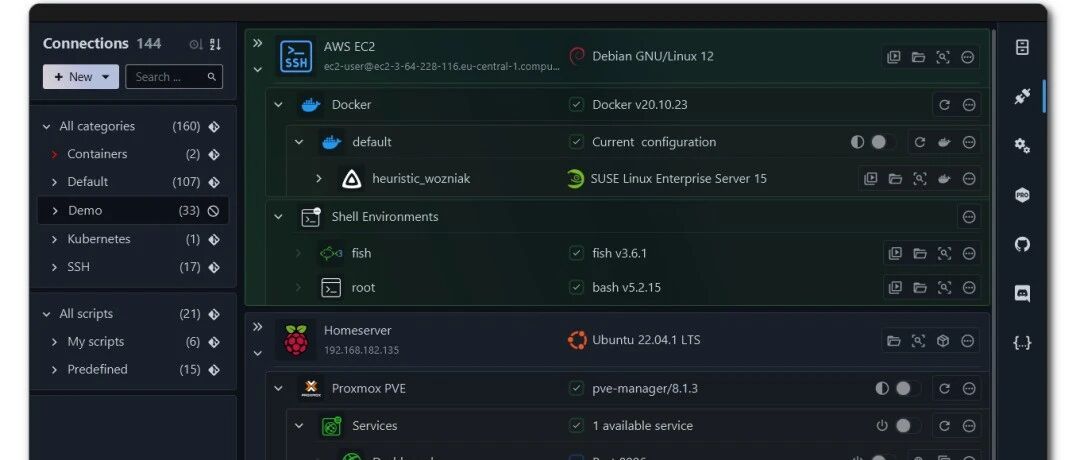Viewport: 1080px width, 460px height.
Task: Launch the root bash terminal
Action: click(895, 287)
